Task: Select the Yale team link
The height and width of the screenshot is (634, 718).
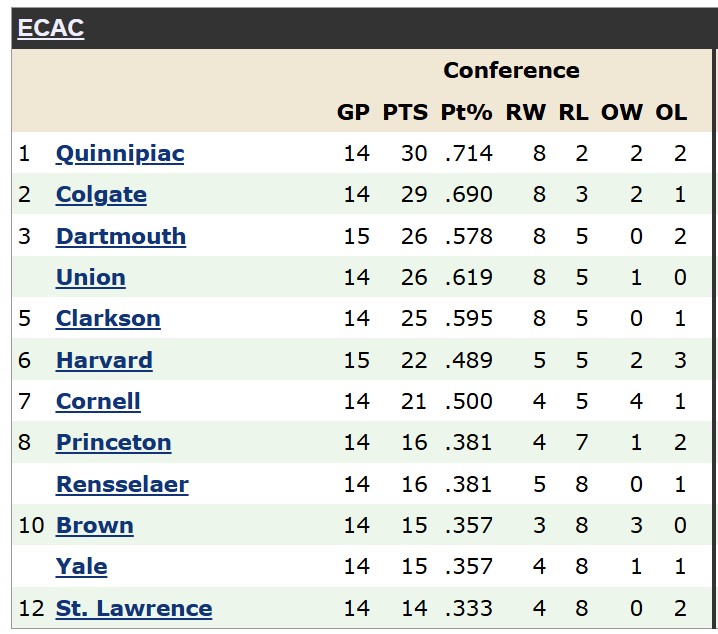Action: (82, 567)
